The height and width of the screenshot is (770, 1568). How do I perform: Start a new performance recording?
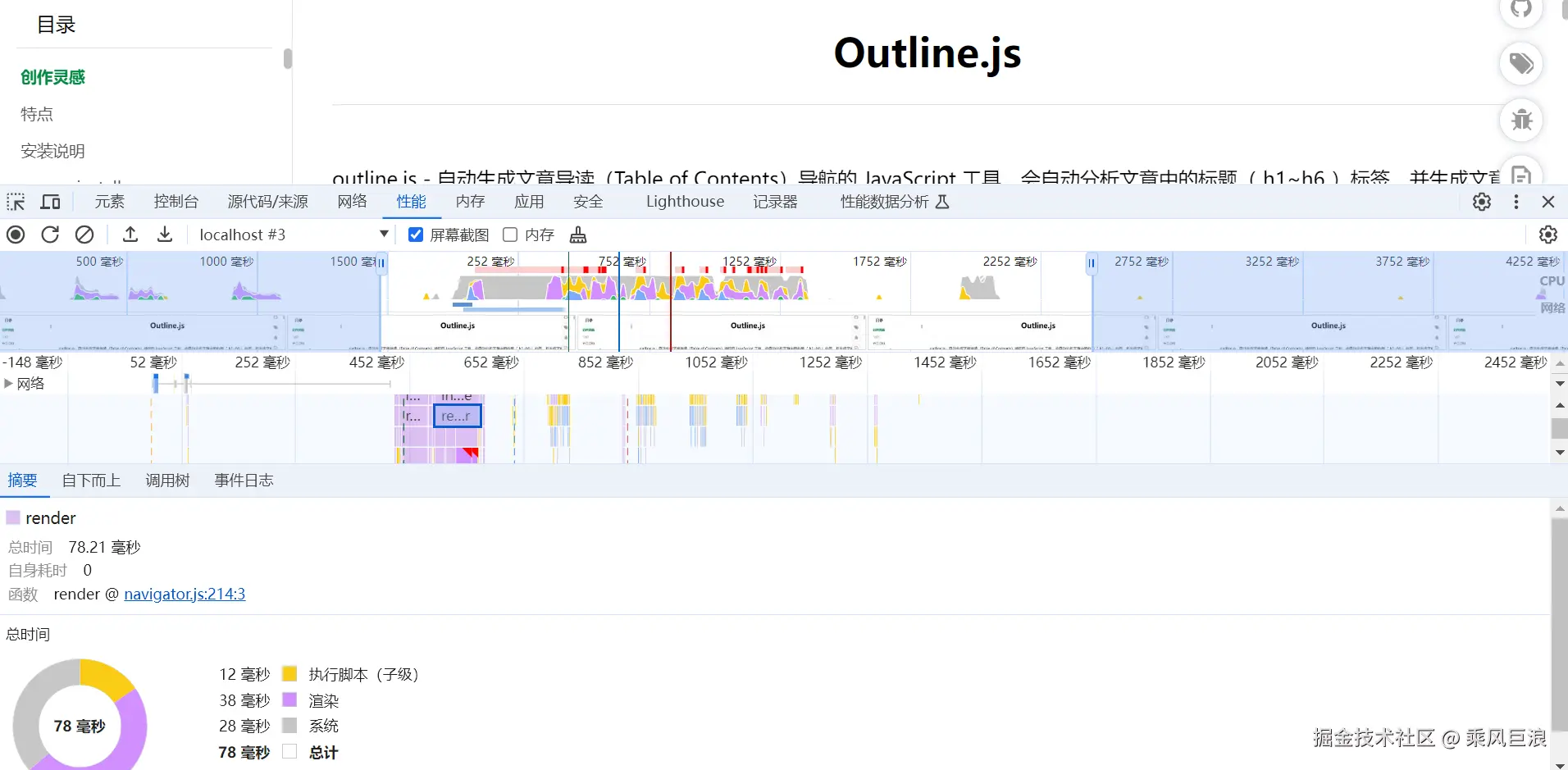pyautogui.click(x=15, y=235)
